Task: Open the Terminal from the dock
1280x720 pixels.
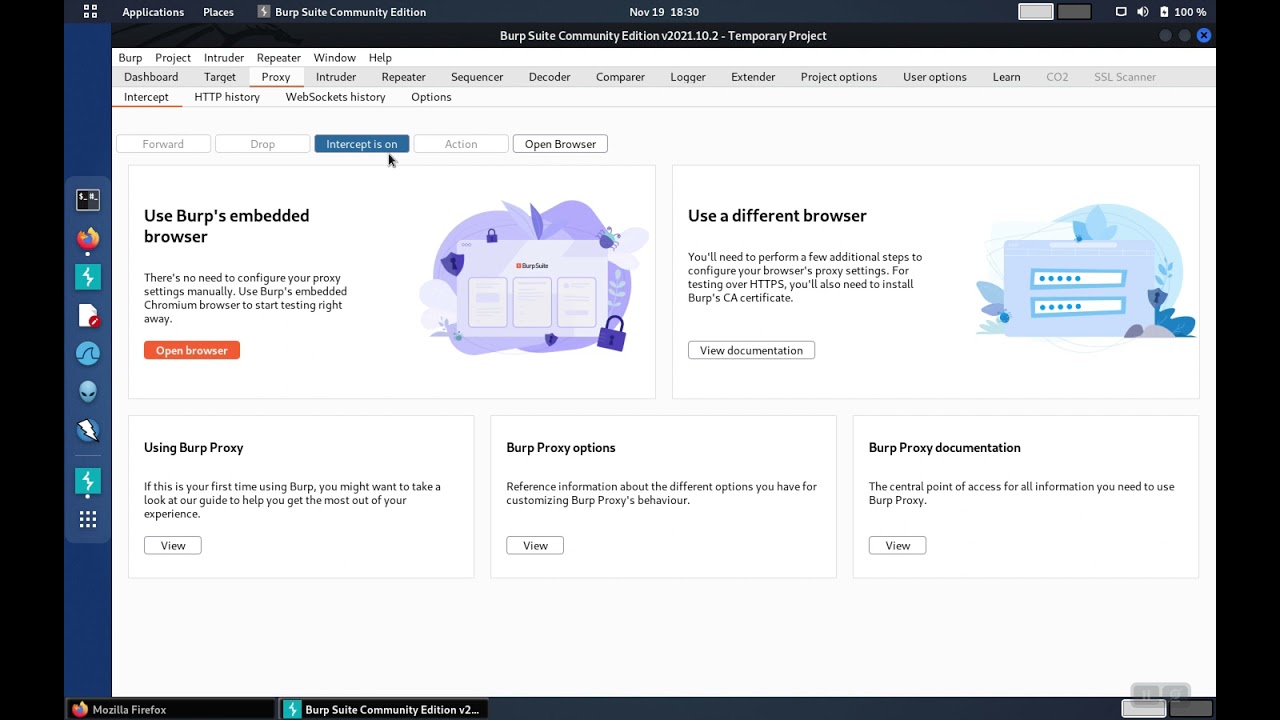Action: [x=88, y=199]
